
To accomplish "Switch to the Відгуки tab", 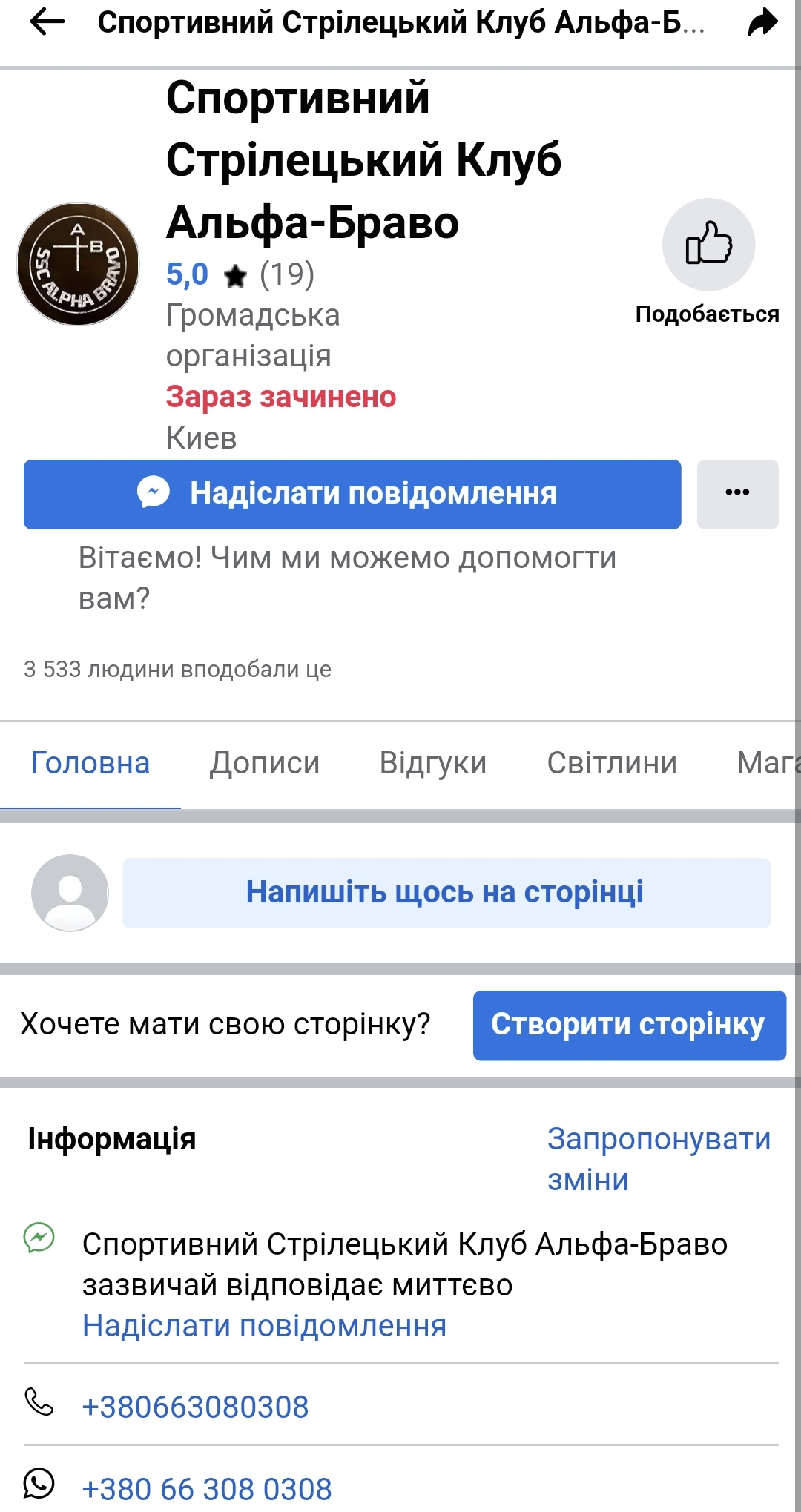I will click(x=433, y=763).
